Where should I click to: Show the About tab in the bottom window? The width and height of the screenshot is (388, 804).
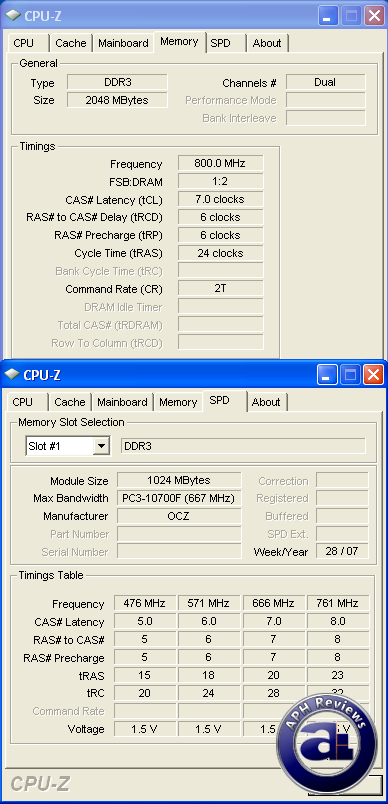click(x=267, y=402)
